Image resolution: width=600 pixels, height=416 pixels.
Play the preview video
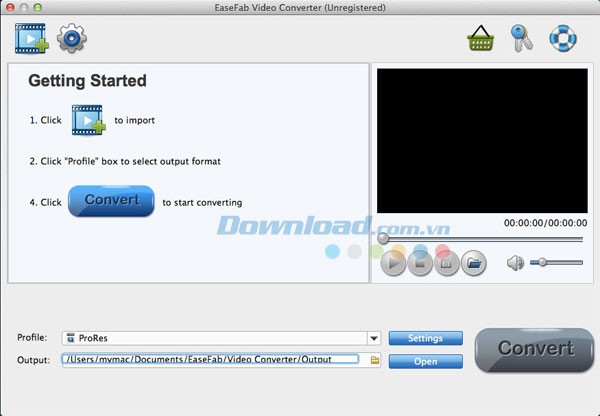(x=393, y=263)
